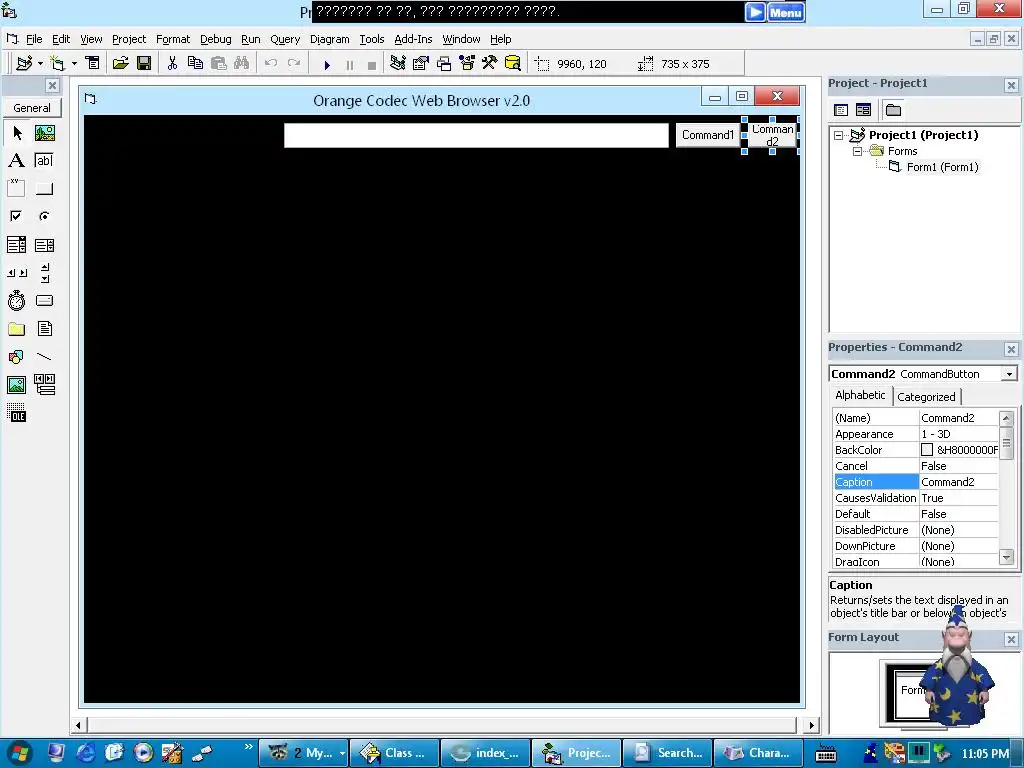The image size is (1024, 768).
Task: Select the Image control tool
Action: pyautogui.click(x=17, y=385)
